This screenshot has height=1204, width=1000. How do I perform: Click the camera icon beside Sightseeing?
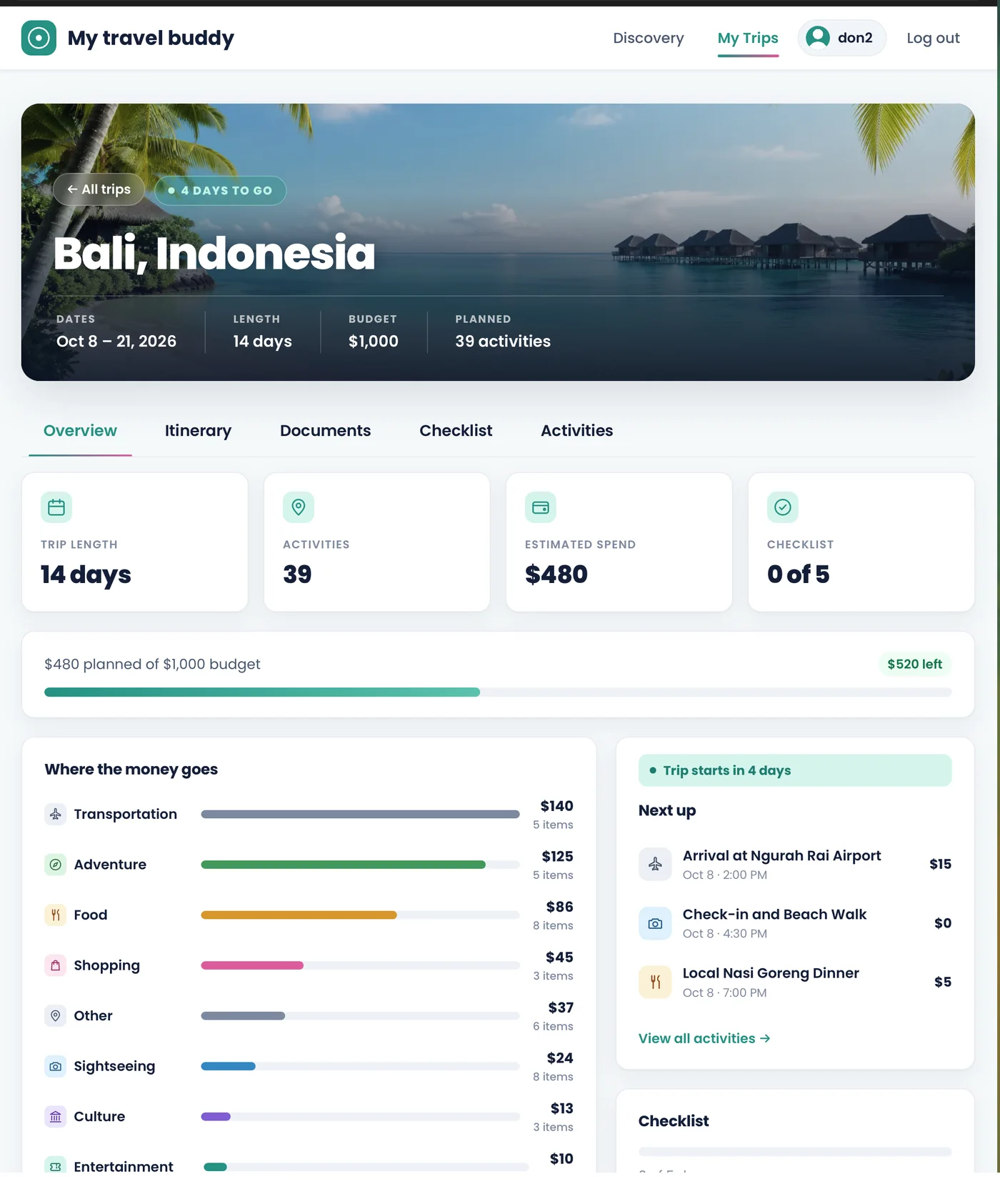(x=56, y=1066)
